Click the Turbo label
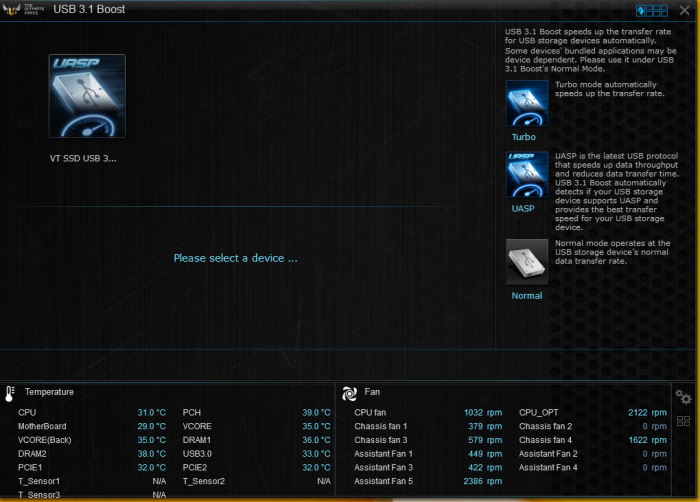This screenshot has height=502, width=700. point(524,137)
